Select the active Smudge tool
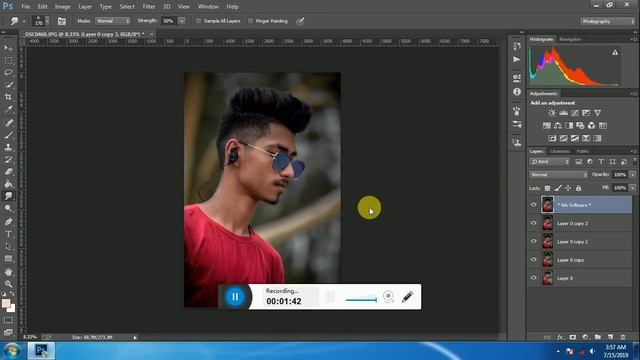Viewport: 640px width, 360px height. (8, 196)
